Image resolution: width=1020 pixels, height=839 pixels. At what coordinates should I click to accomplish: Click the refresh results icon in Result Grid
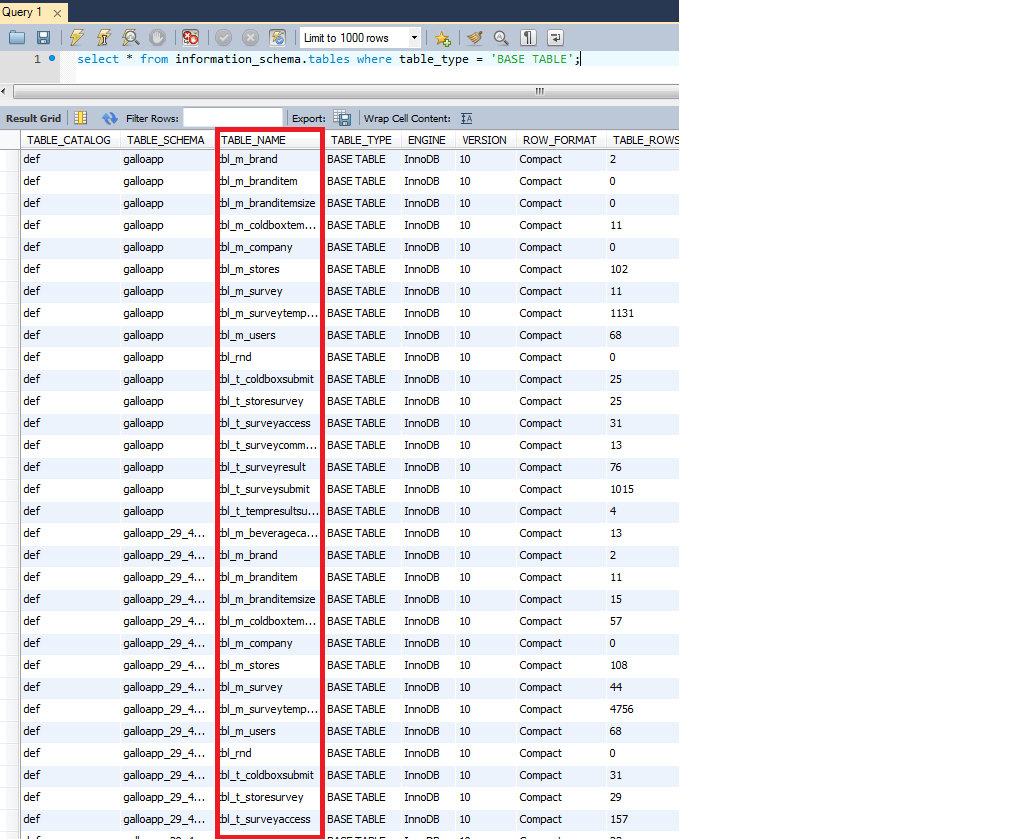(109, 118)
